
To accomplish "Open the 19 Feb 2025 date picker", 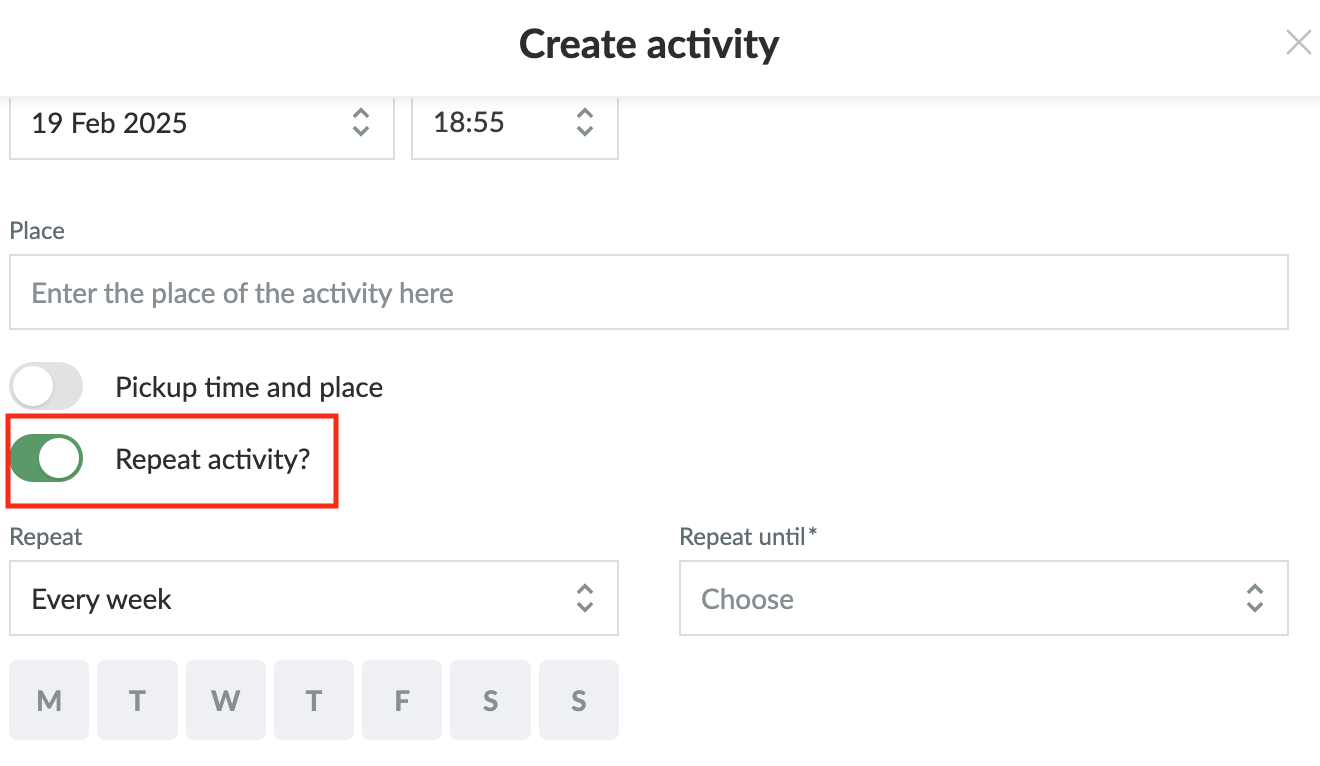I will 202,124.
